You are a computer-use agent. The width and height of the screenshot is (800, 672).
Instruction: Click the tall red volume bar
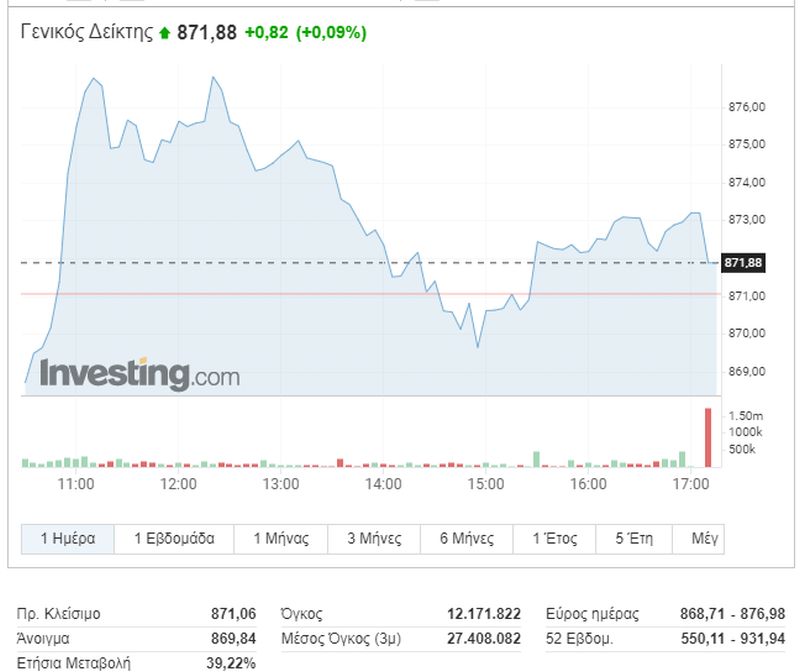[x=708, y=438]
